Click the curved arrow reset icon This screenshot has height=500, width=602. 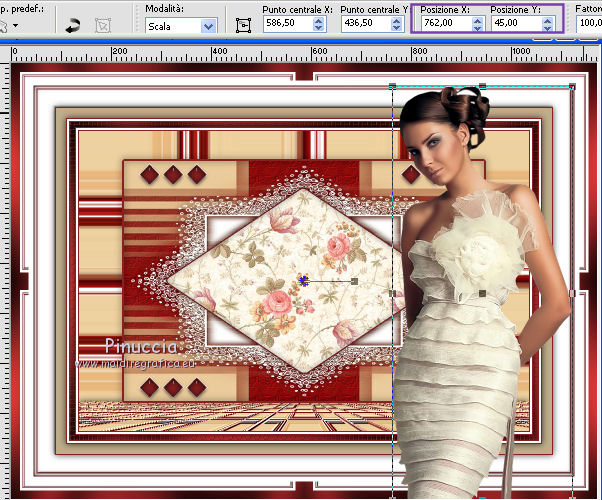(x=73, y=23)
